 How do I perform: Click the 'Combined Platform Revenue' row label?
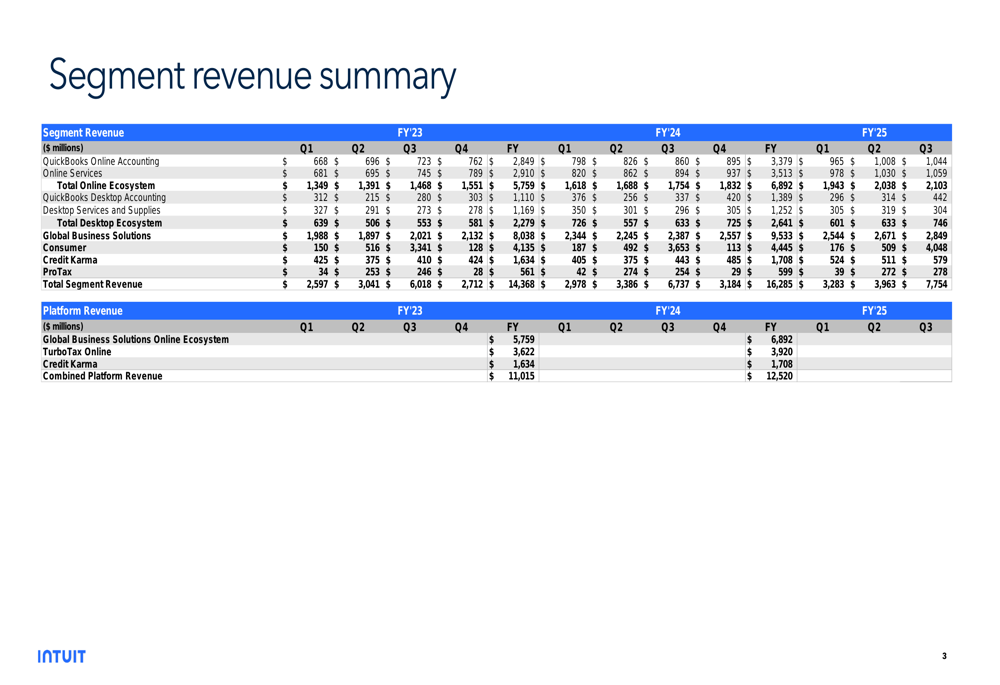pyautogui.click(x=102, y=376)
